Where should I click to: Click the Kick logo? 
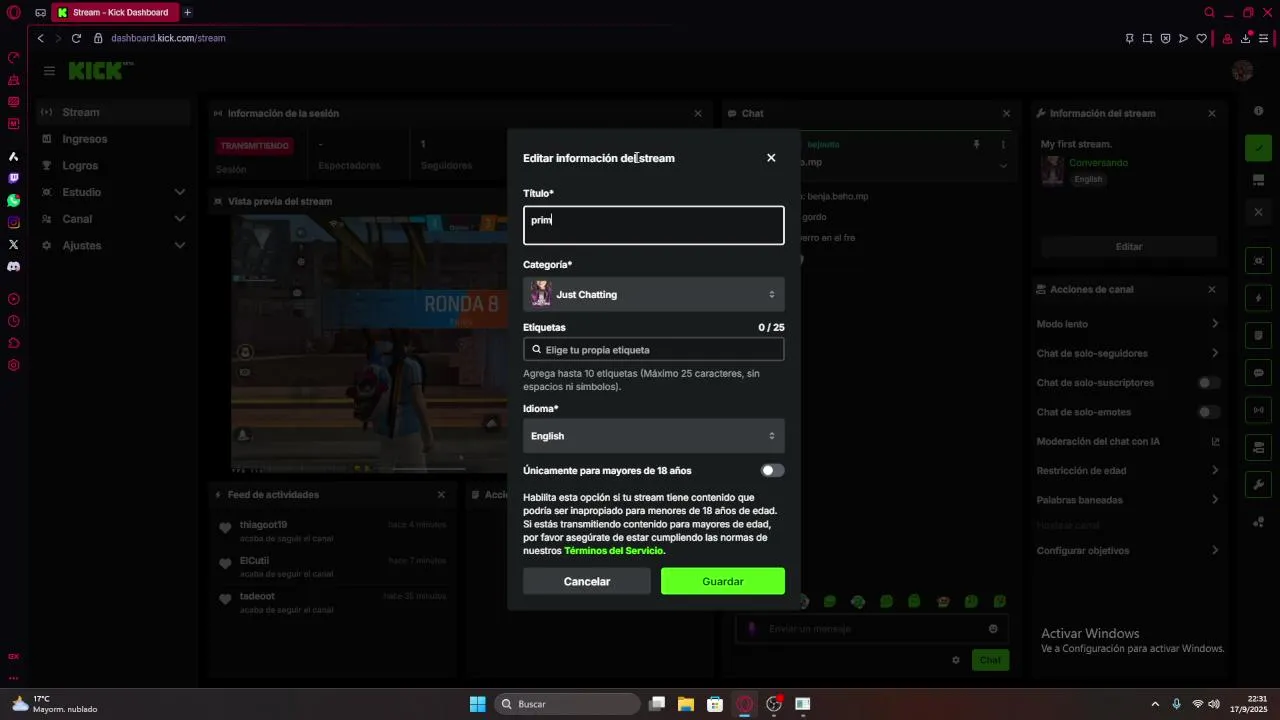[97, 71]
